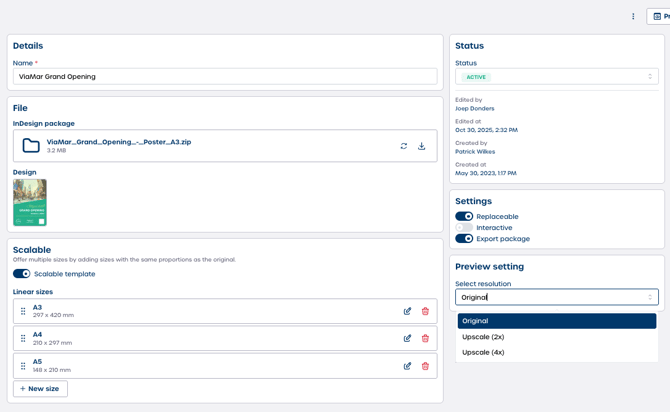
Task: Grab the A4 row drag handle
Action: pyautogui.click(x=23, y=338)
